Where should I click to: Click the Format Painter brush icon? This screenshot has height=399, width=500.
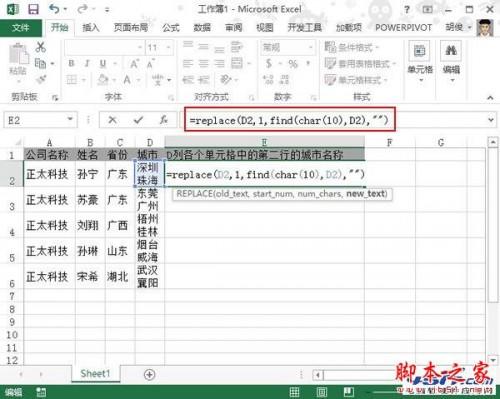pos(41,79)
